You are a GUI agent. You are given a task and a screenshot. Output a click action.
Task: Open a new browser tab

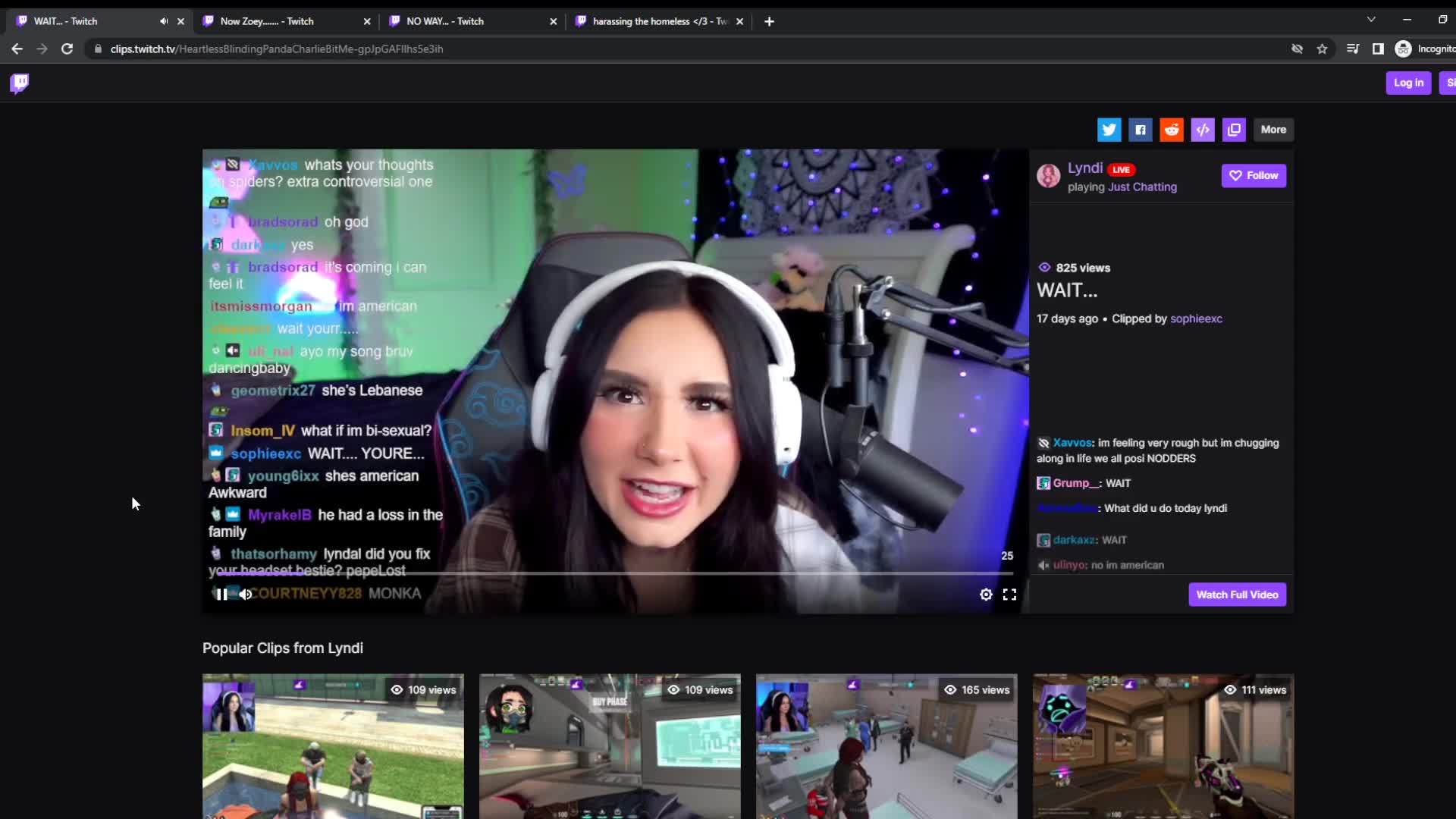coord(769,21)
